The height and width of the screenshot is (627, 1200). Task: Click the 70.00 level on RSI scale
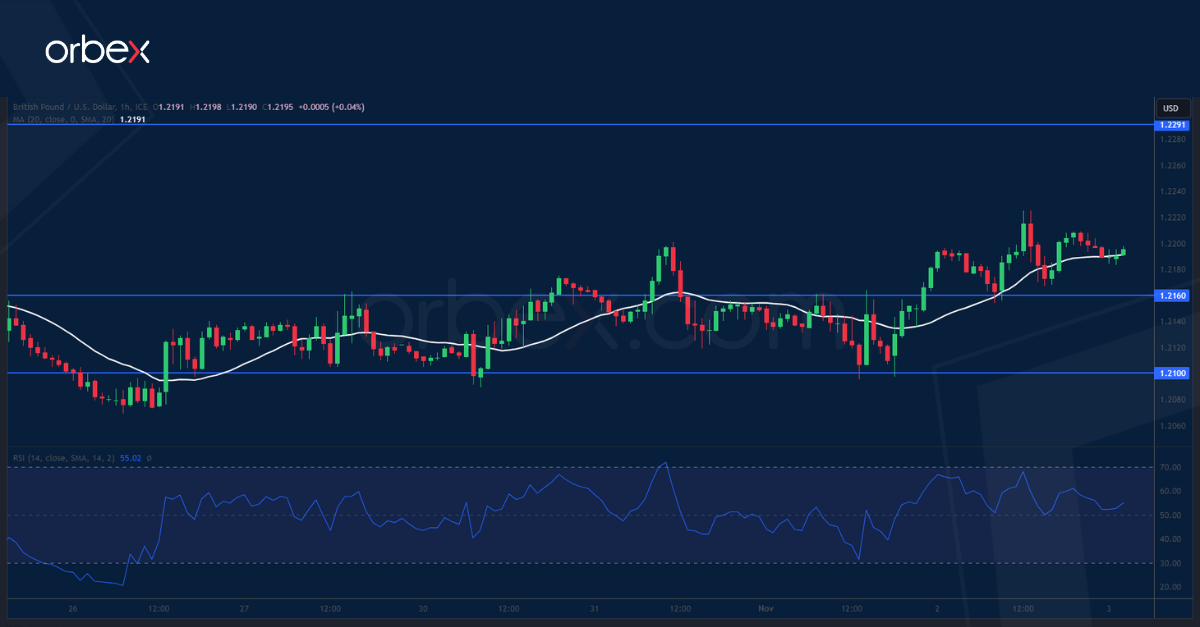pyautogui.click(x=1171, y=467)
